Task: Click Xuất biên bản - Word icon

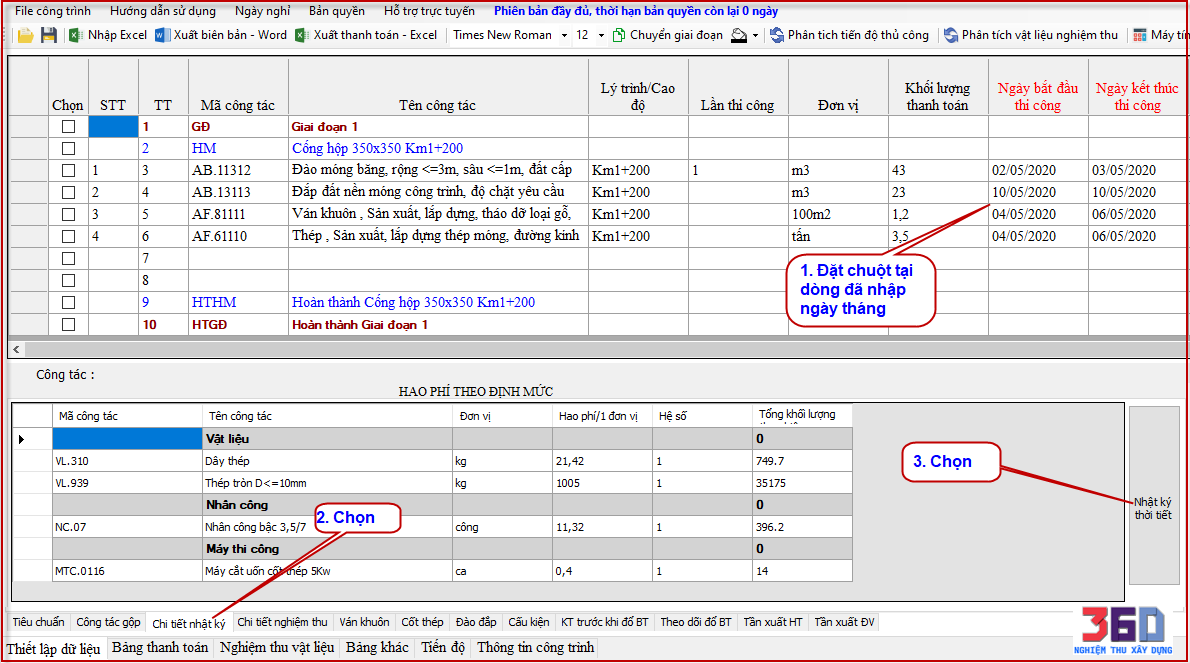Action: pyautogui.click(x=162, y=35)
